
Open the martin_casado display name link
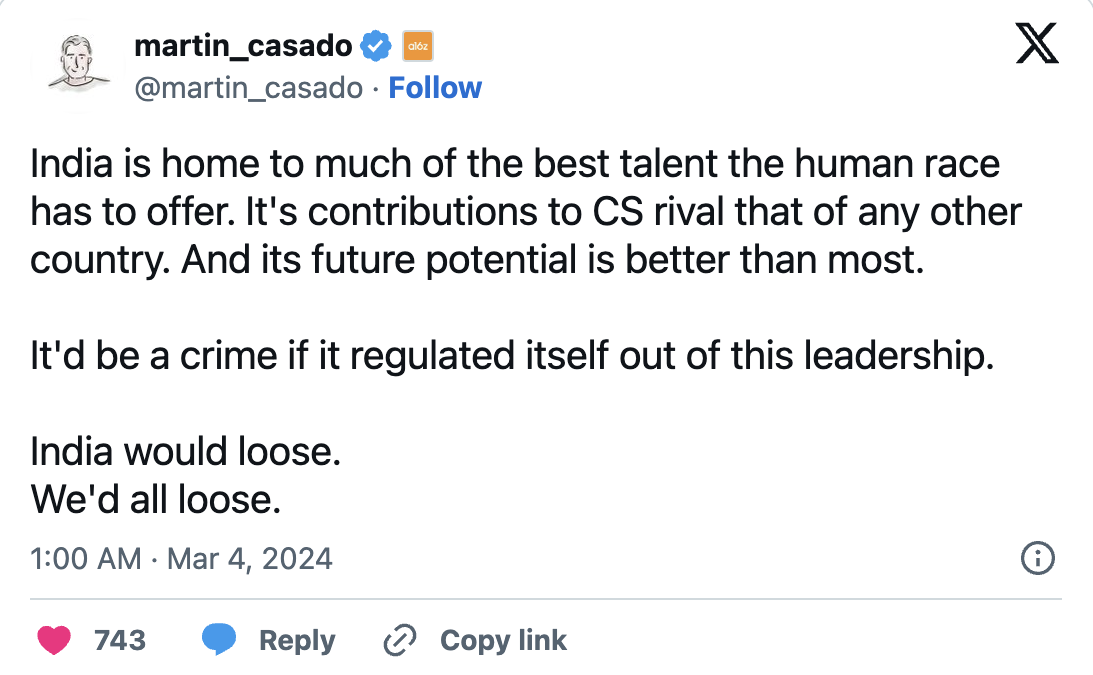pyautogui.click(x=242, y=45)
